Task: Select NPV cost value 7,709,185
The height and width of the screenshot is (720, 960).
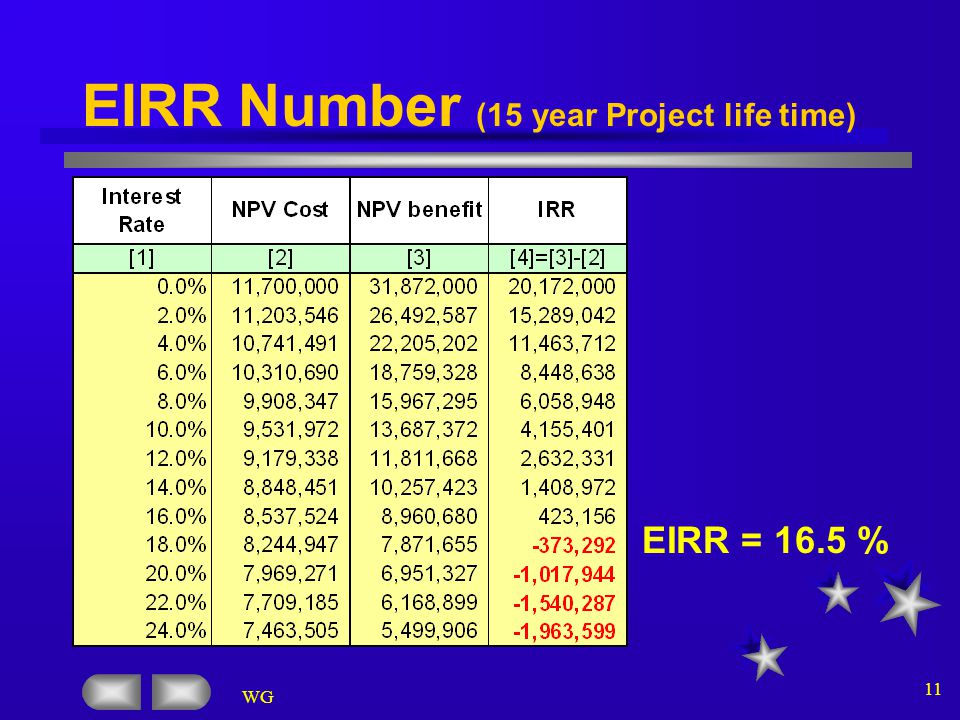Action: tap(290, 602)
